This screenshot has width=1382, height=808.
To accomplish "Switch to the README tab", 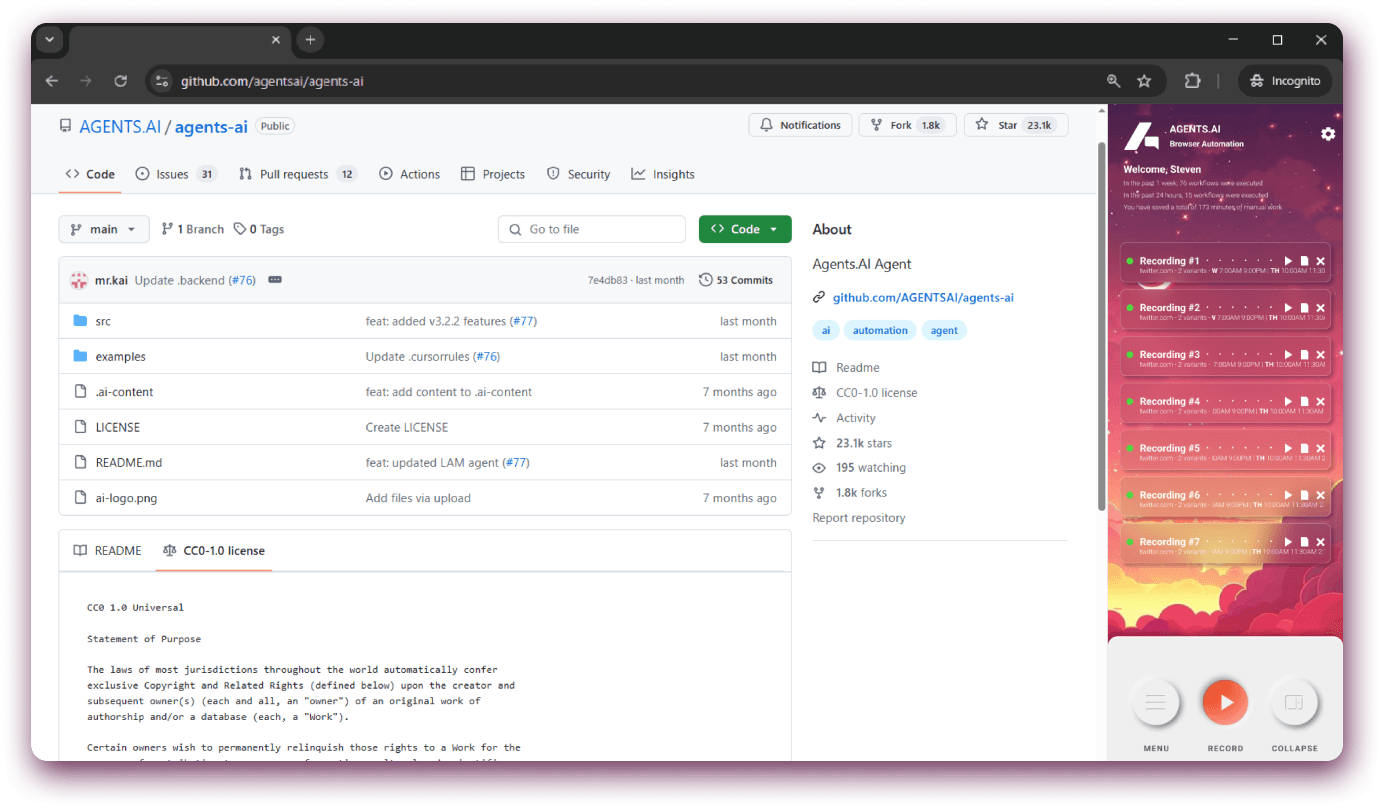I will [108, 551].
